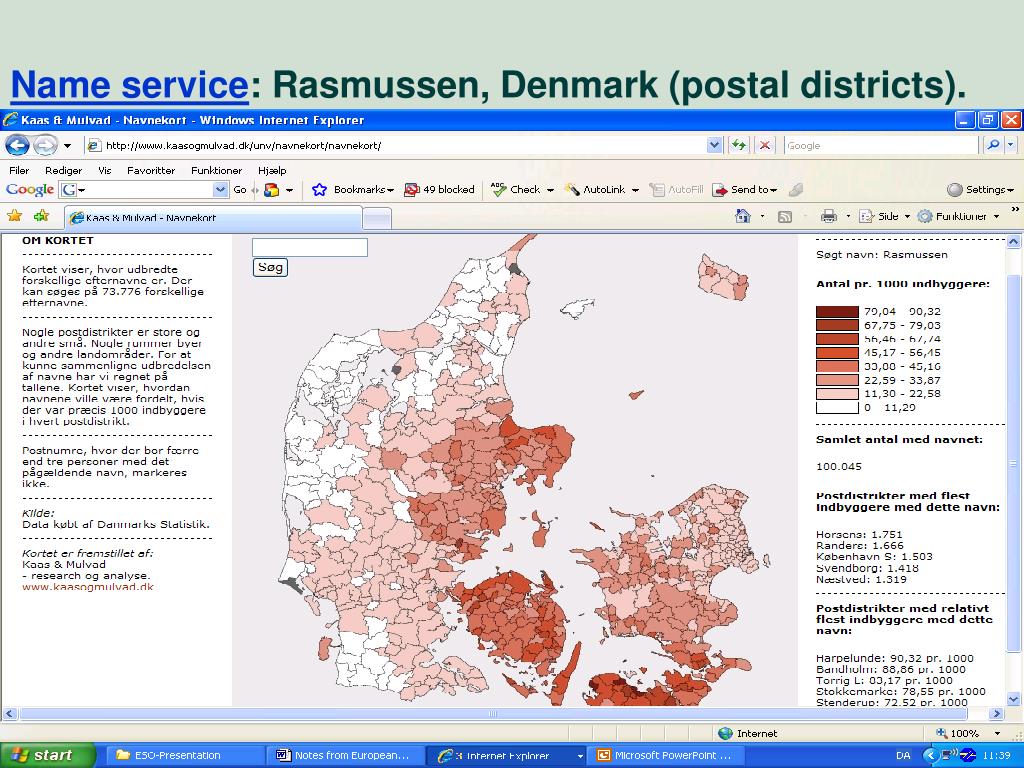Click the Søg button

[270, 267]
